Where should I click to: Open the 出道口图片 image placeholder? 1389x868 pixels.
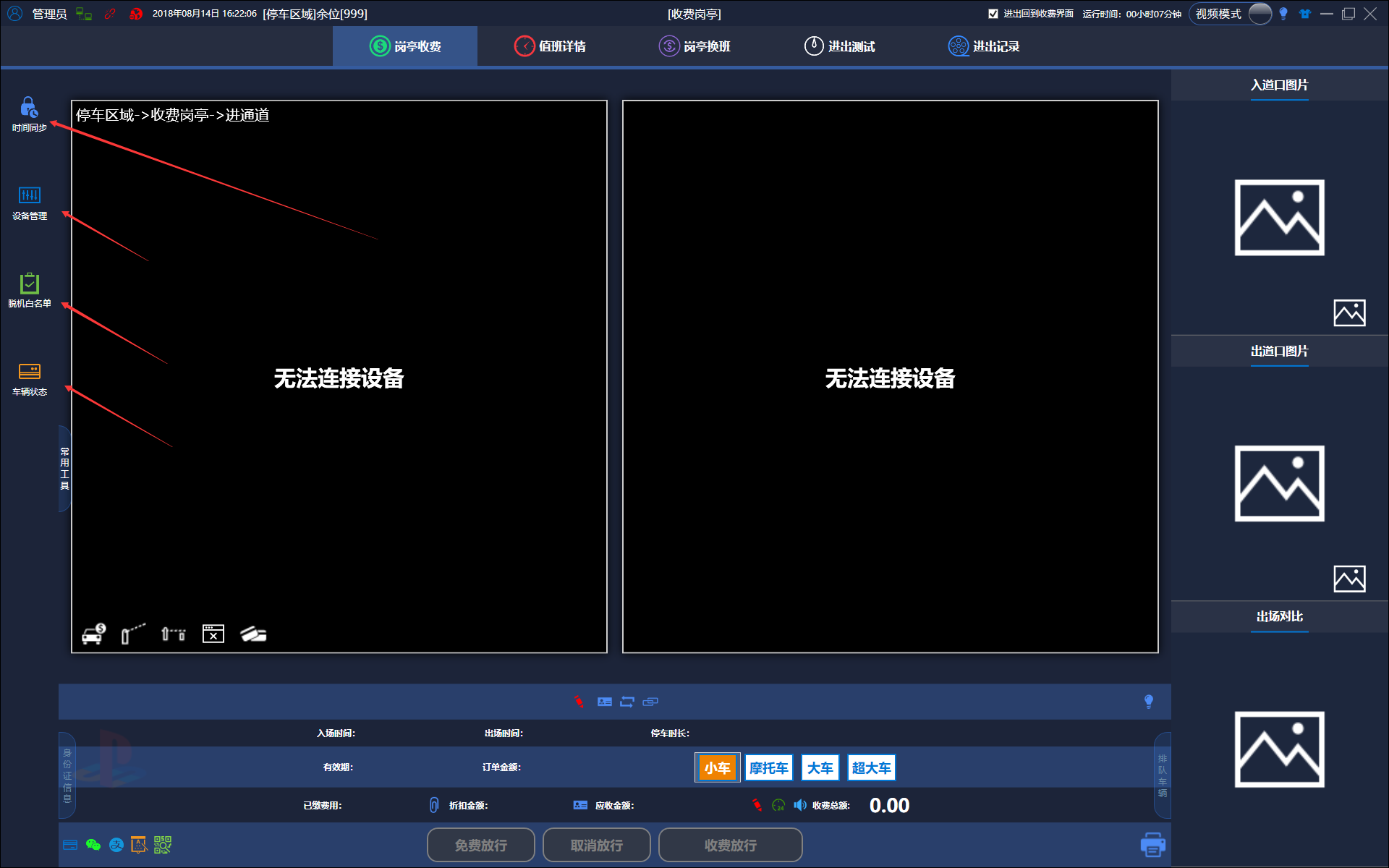tap(1279, 483)
